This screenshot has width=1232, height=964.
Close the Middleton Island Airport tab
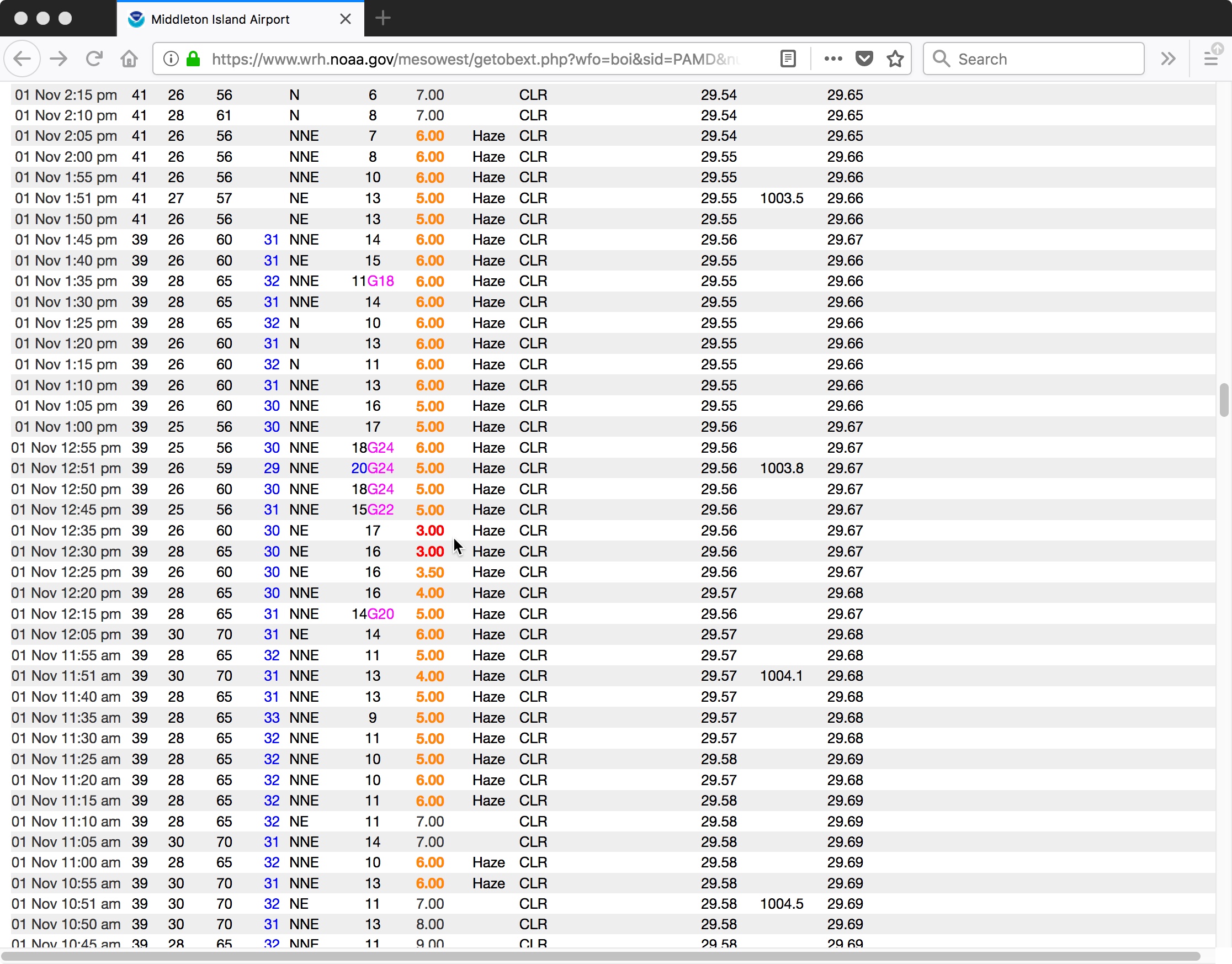coord(346,19)
